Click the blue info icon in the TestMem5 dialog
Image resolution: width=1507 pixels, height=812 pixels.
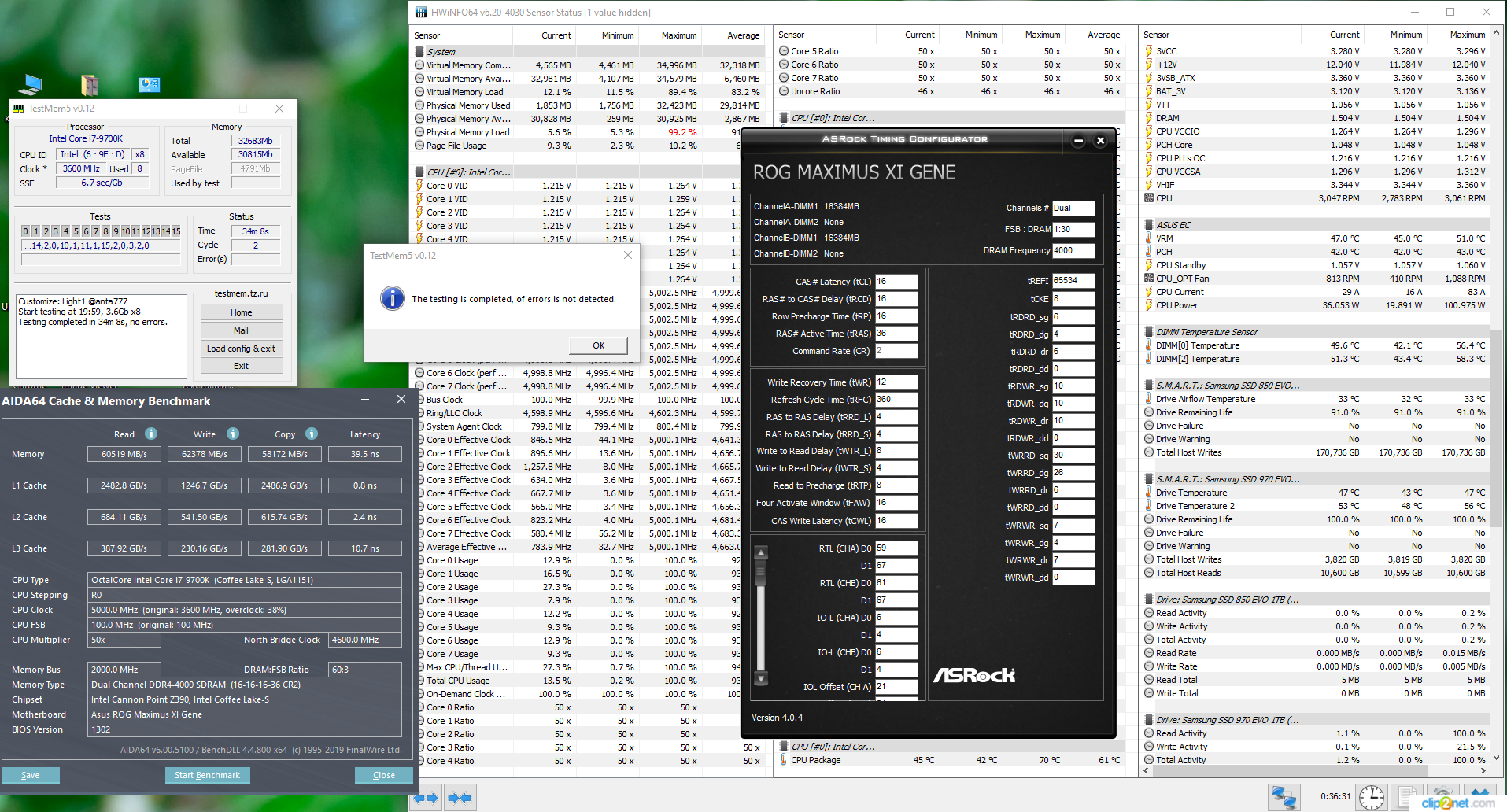pos(392,298)
